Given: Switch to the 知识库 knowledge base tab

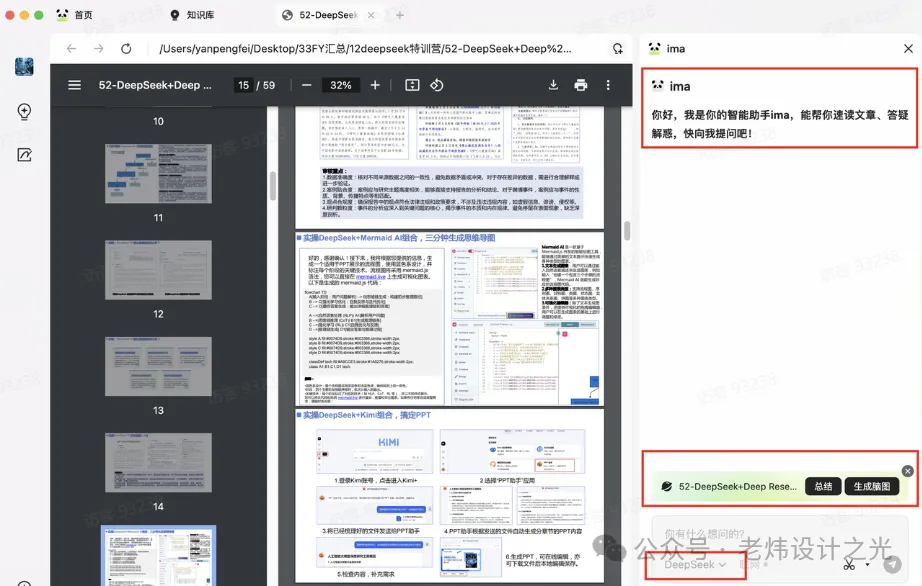Looking at the screenshot, I should (192, 15).
